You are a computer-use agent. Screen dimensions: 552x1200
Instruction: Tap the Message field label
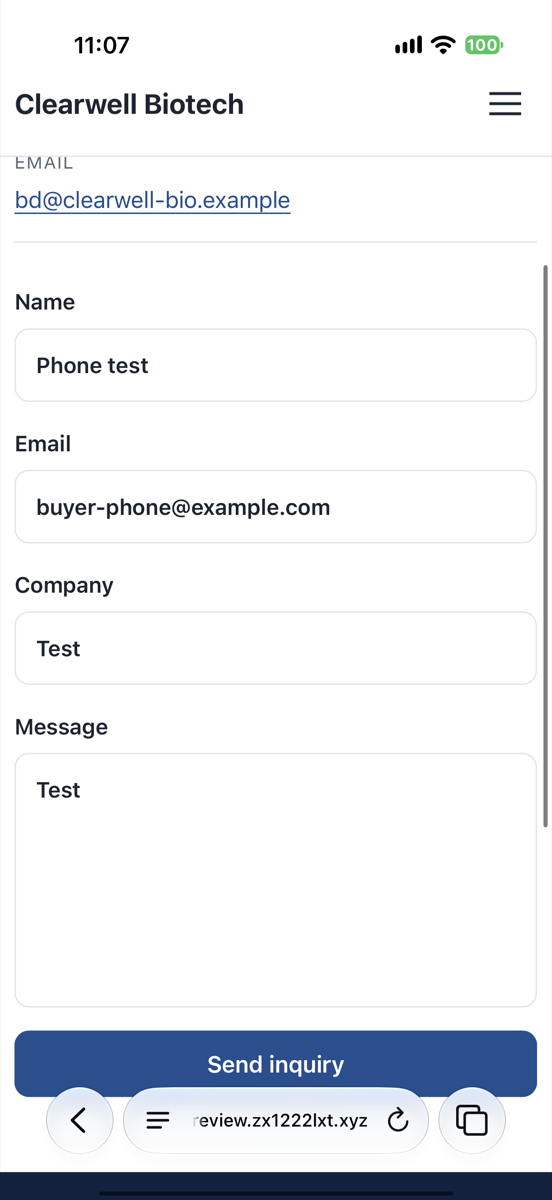pyautogui.click(x=62, y=727)
